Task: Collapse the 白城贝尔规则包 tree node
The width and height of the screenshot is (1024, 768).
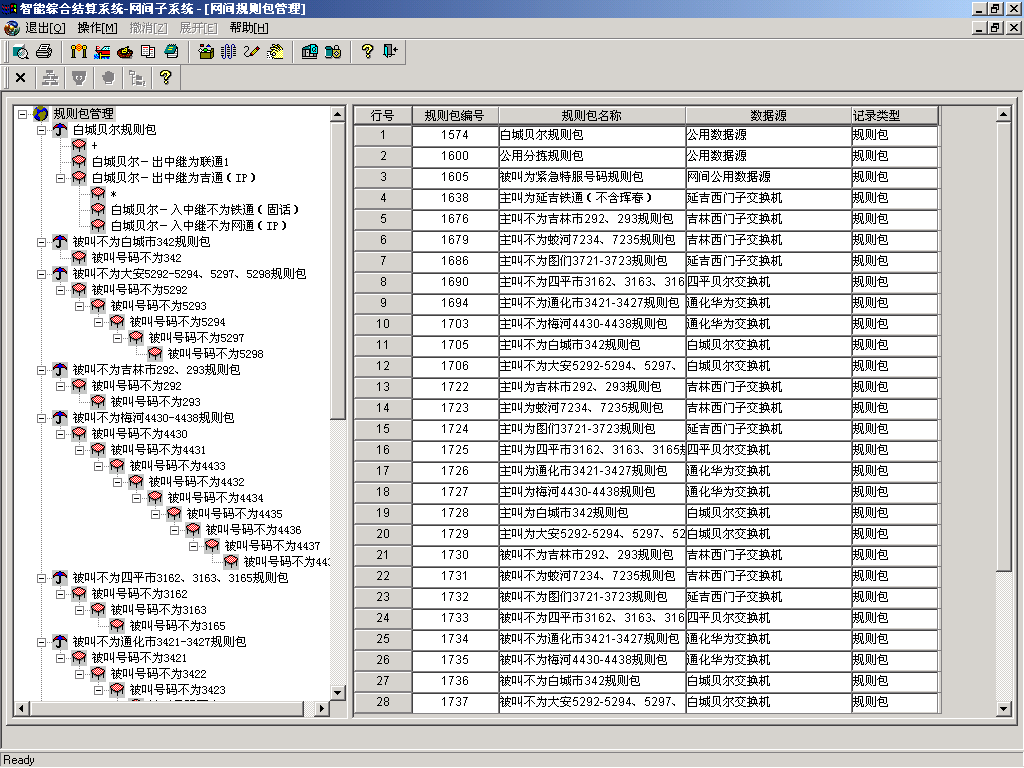Action: (x=41, y=130)
